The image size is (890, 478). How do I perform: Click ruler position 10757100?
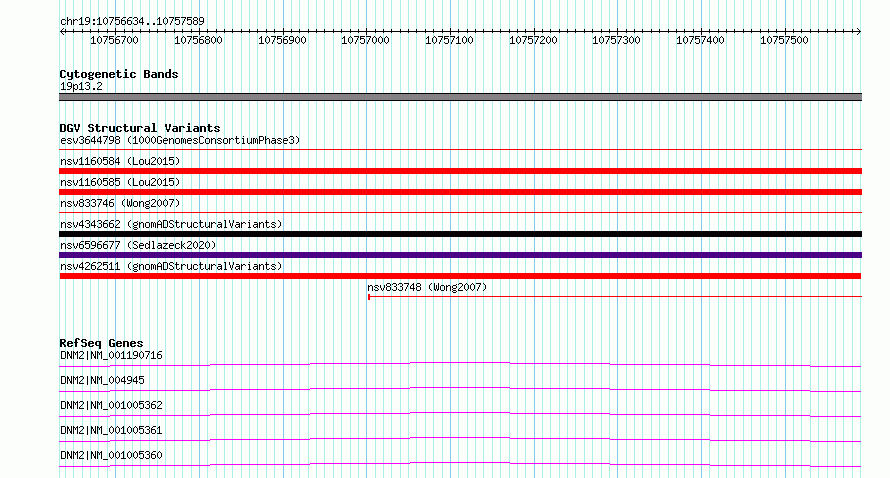pyautogui.click(x=450, y=40)
